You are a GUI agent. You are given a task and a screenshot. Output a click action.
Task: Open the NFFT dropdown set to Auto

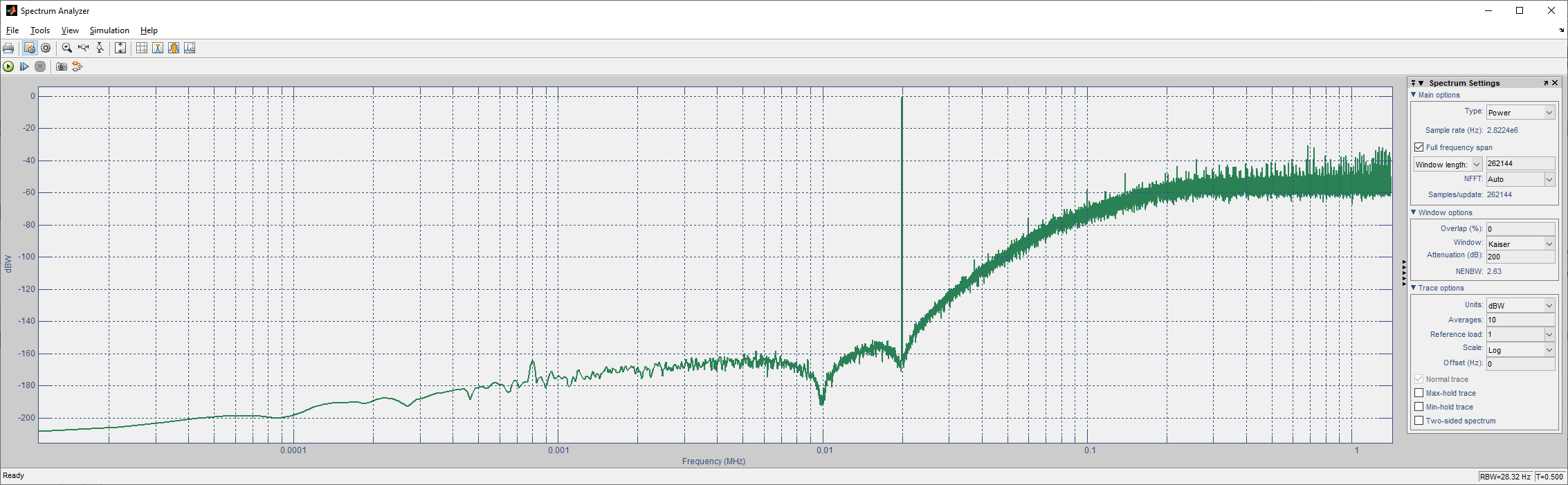coord(1520,179)
